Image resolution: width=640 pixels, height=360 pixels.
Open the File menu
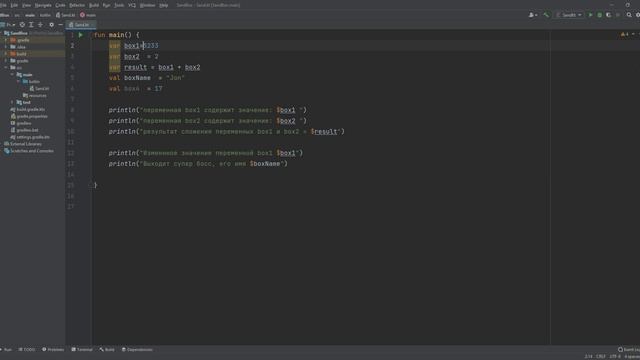coord(3,5)
